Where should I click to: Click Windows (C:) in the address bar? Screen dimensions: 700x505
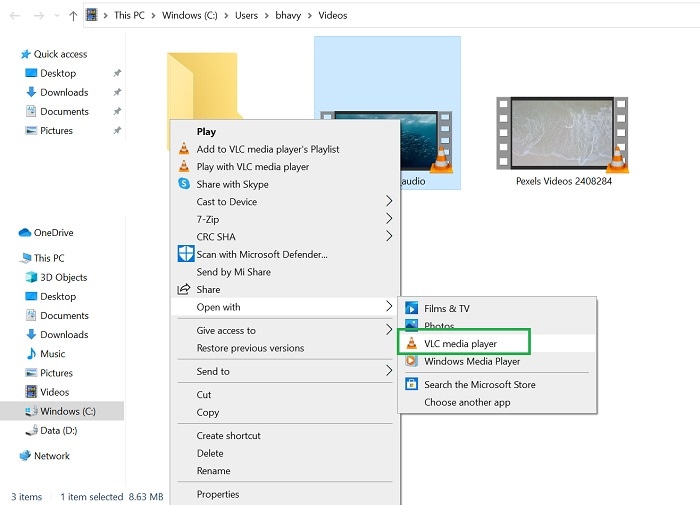coord(190,15)
